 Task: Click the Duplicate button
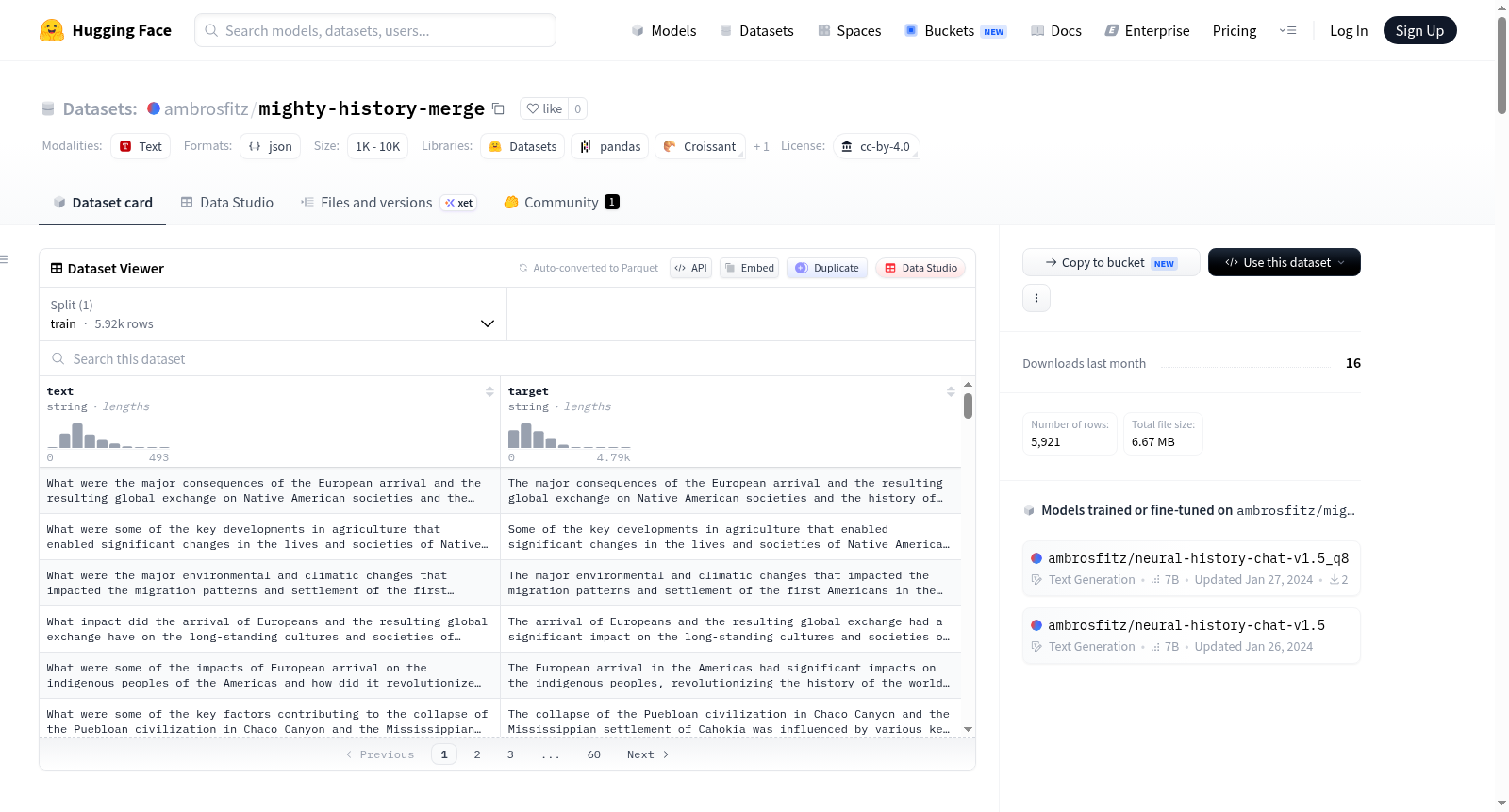827,268
